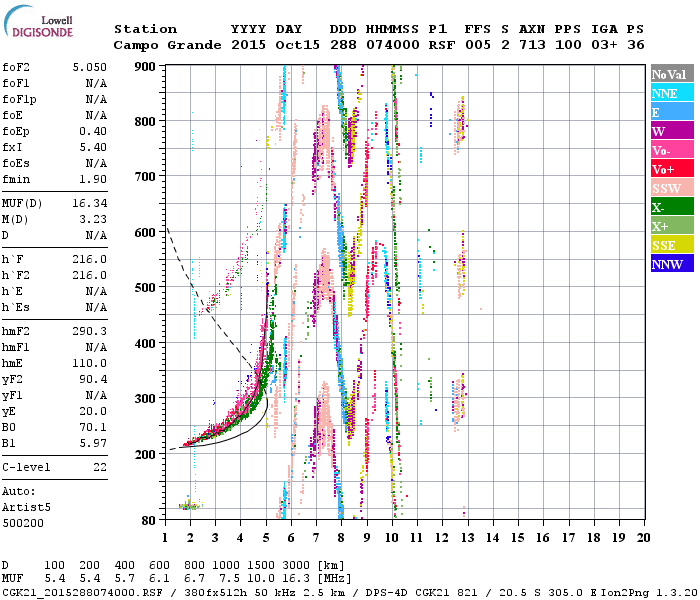Select the NNW dark blue legend swatch
Viewport: 700px width, 600px height.
click(672, 263)
